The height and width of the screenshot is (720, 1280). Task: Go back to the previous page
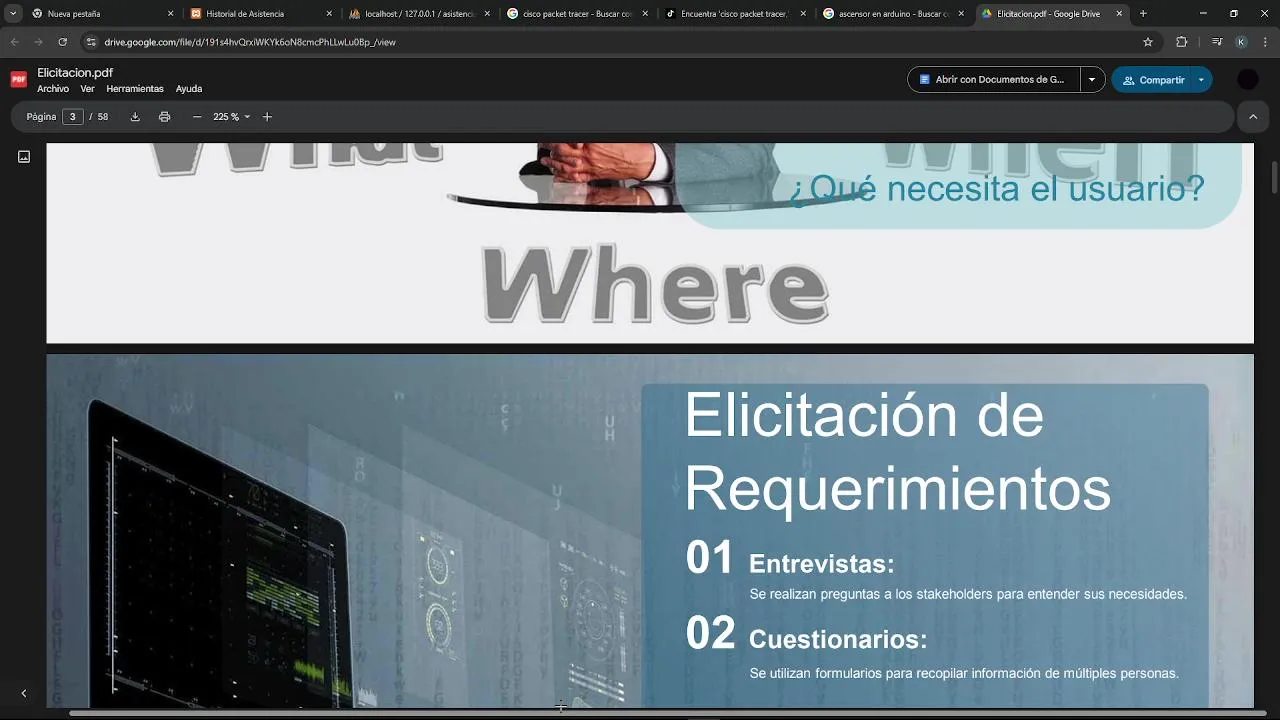click(x=14, y=42)
